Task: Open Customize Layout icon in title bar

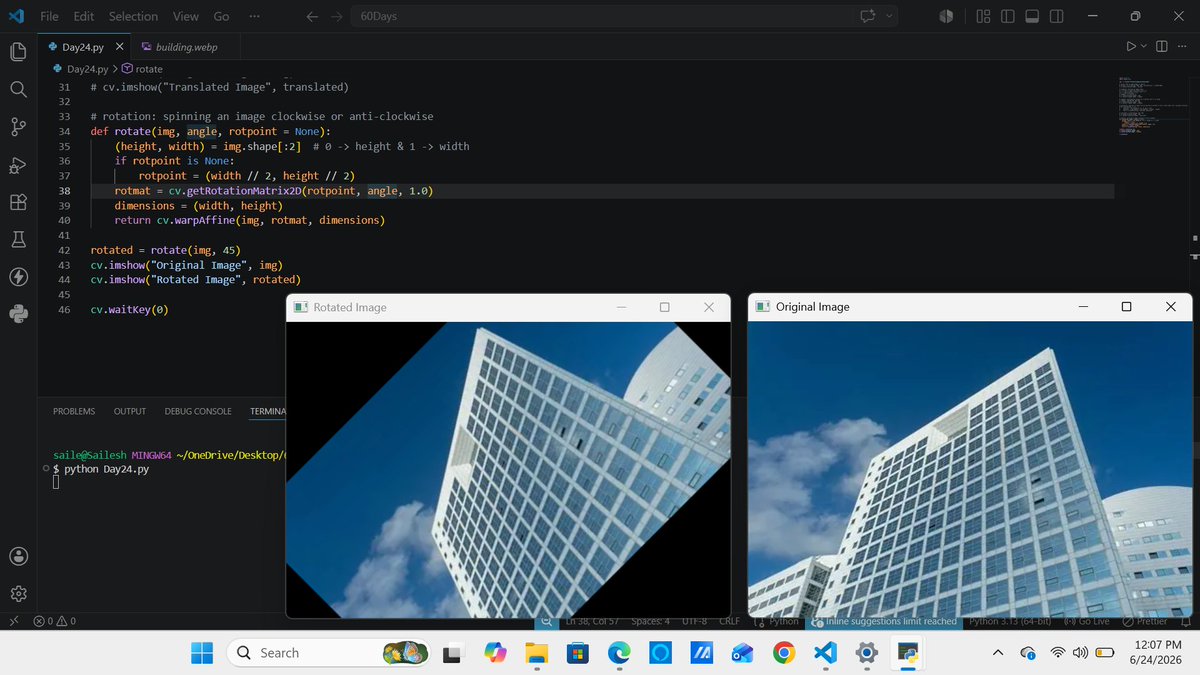Action: [x=983, y=16]
